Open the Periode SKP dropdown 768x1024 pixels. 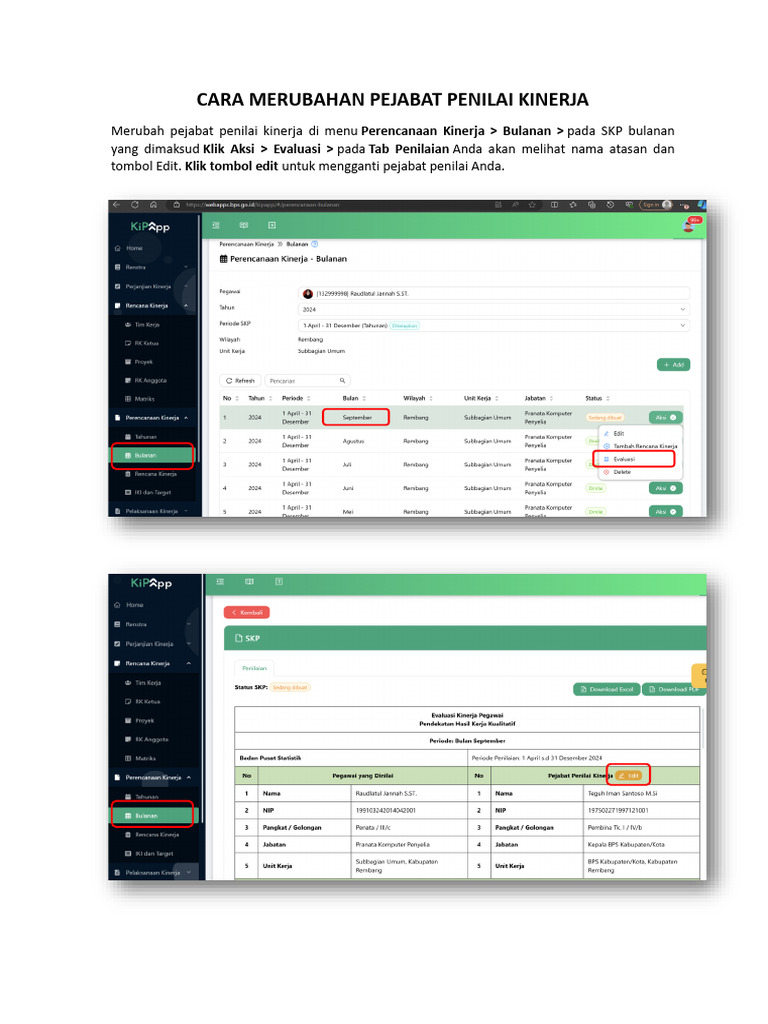pyautogui.click(x=493, y=325)
